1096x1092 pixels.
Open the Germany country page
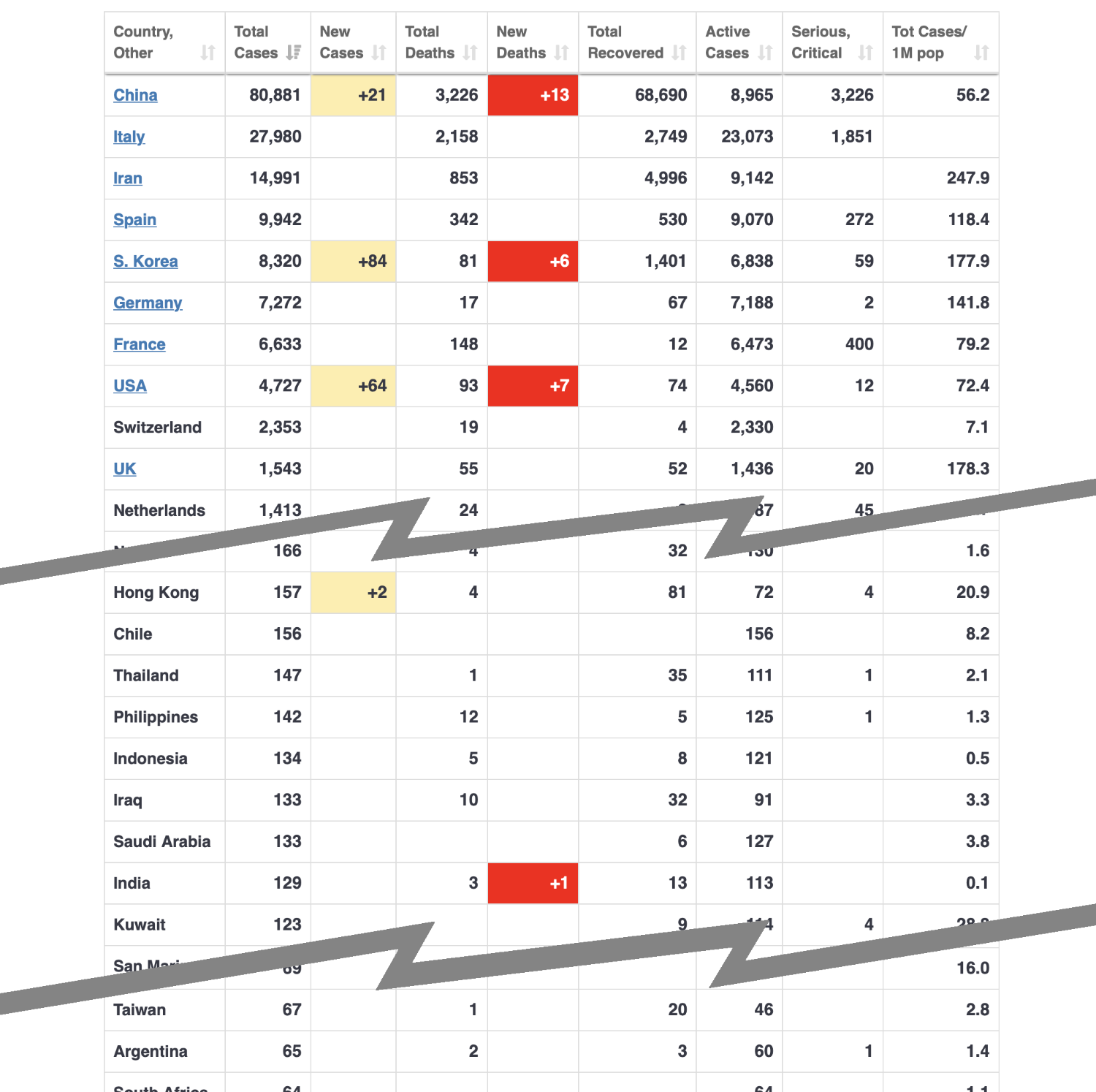coord(148,303)
